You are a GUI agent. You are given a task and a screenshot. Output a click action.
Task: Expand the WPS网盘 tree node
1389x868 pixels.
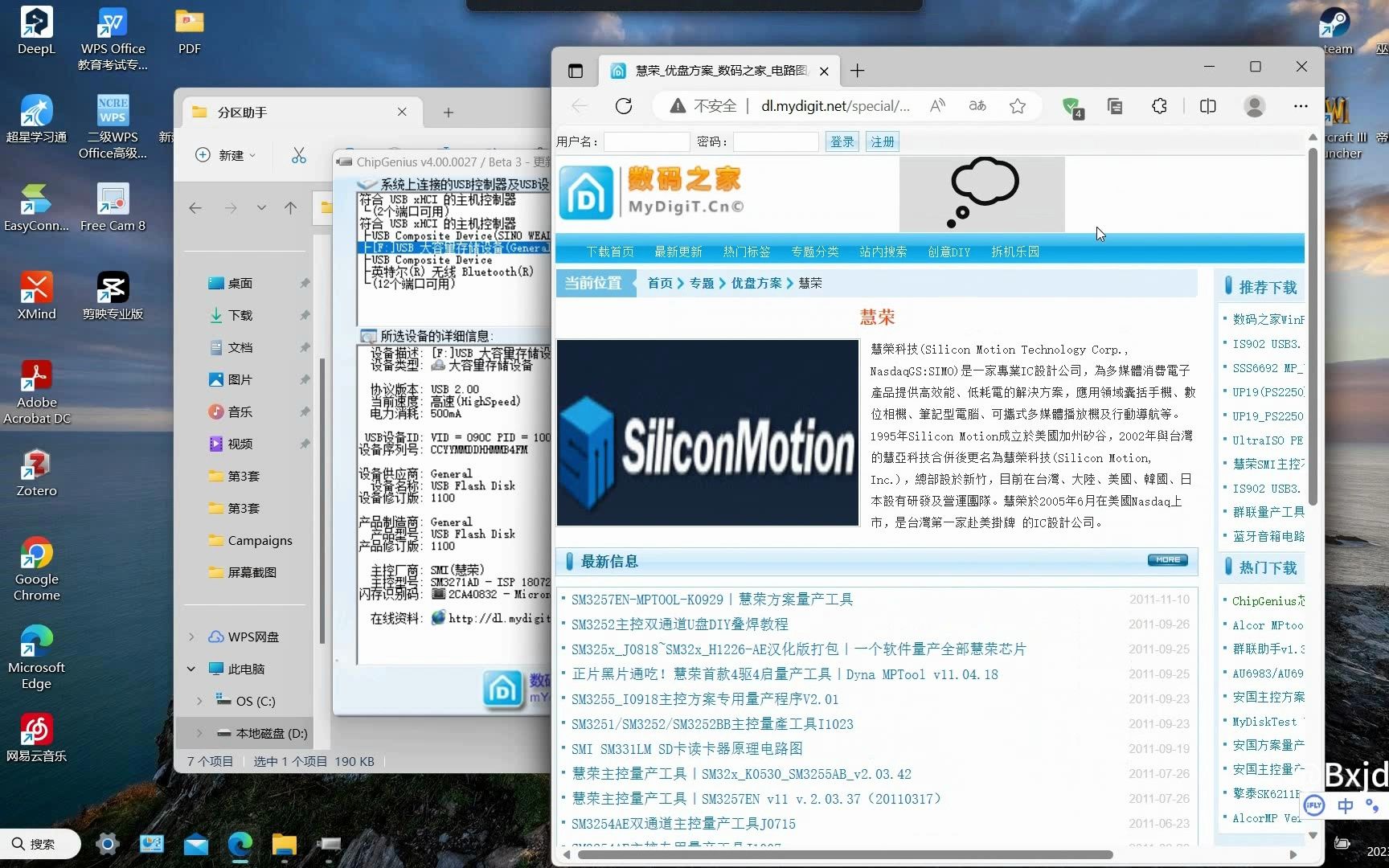[191, 637]
